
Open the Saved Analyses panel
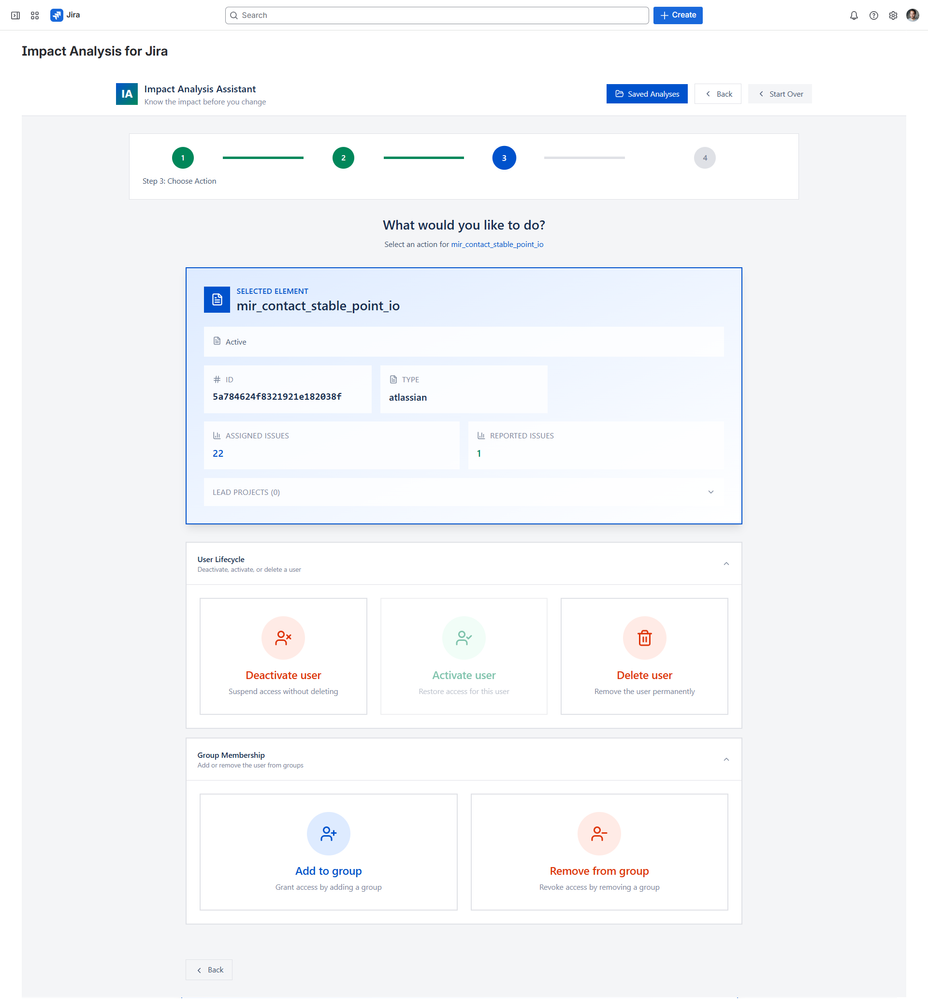pyautogui.click(x=646, y=93)
